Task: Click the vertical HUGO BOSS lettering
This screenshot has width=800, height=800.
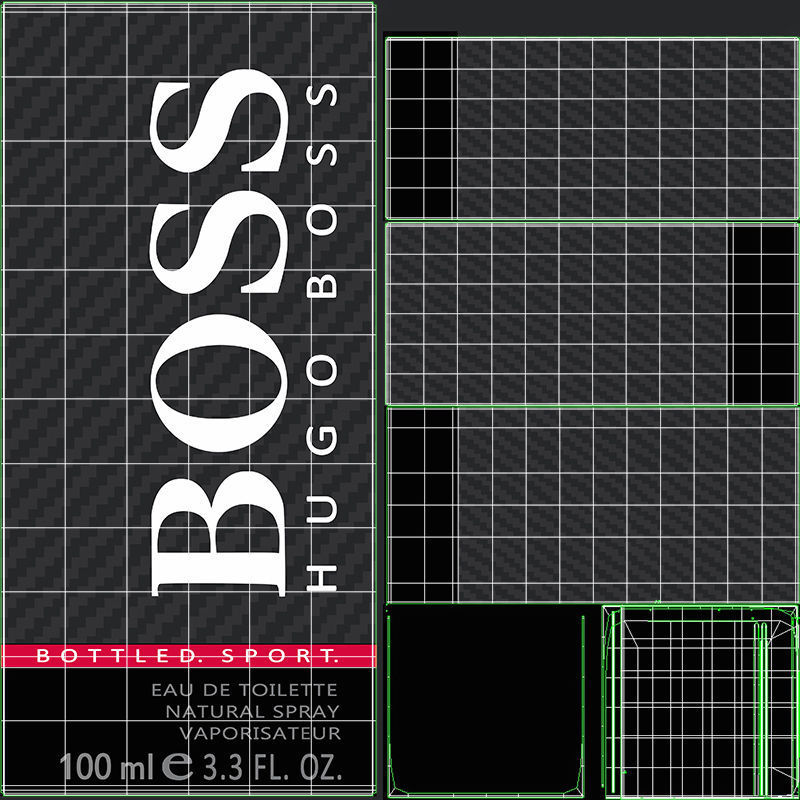Action: (321, 338)
